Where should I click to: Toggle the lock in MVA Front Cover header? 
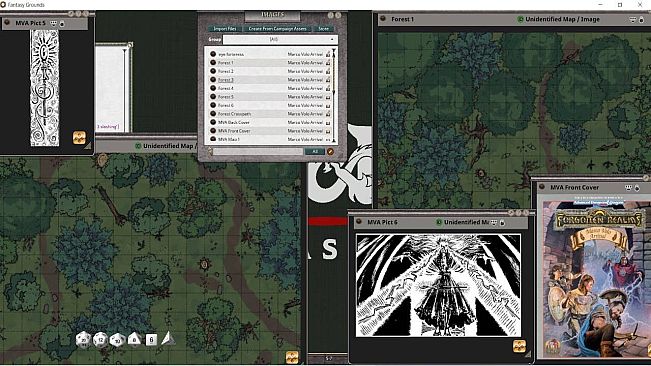637,188
